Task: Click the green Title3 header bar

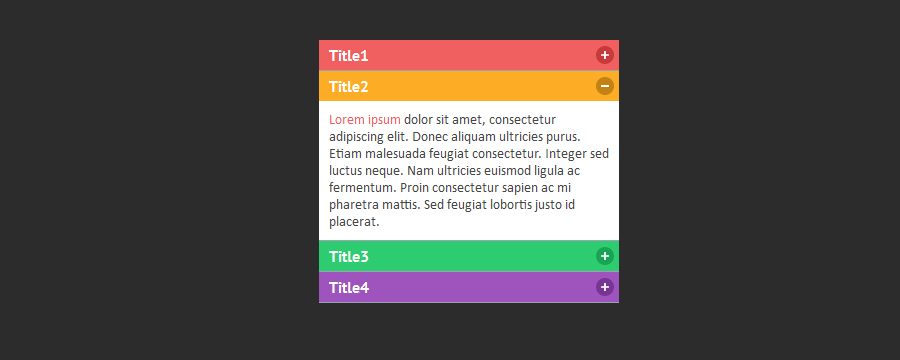Action: [469, 256]
